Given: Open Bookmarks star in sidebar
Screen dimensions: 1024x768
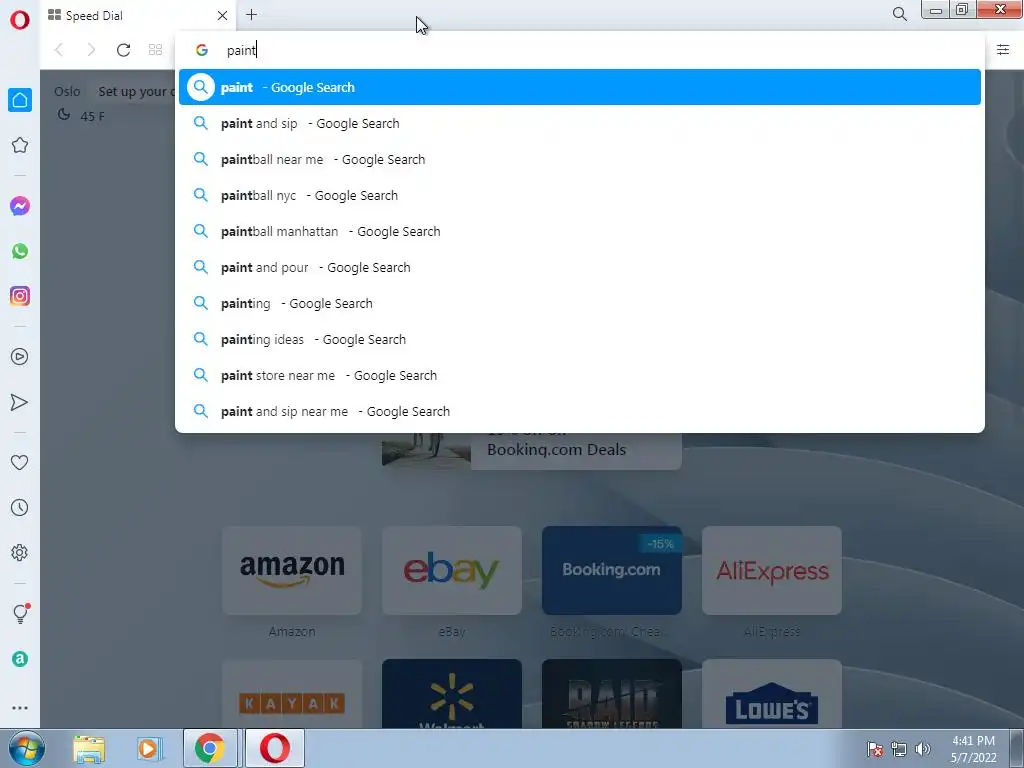Looking at the screenshot, I should coord(20,145).
